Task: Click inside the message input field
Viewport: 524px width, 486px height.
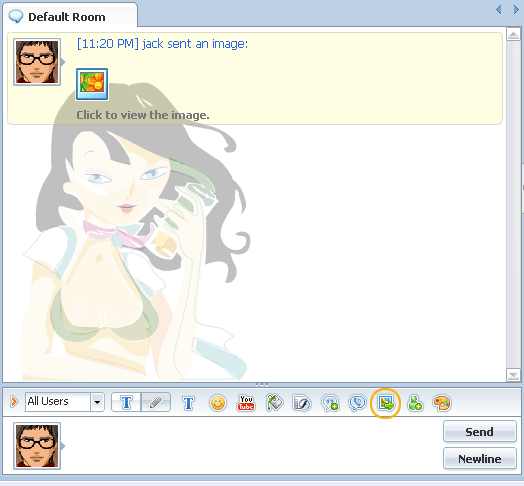Action: pos(252,445)
